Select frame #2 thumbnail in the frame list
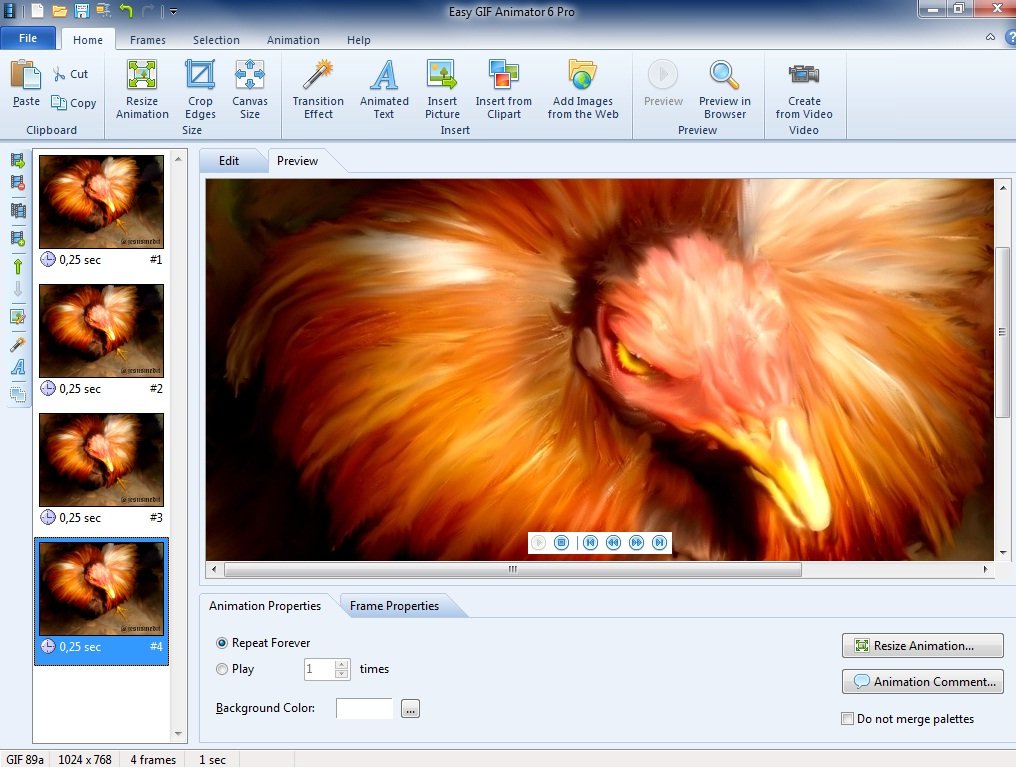 (x=101, y=330)
